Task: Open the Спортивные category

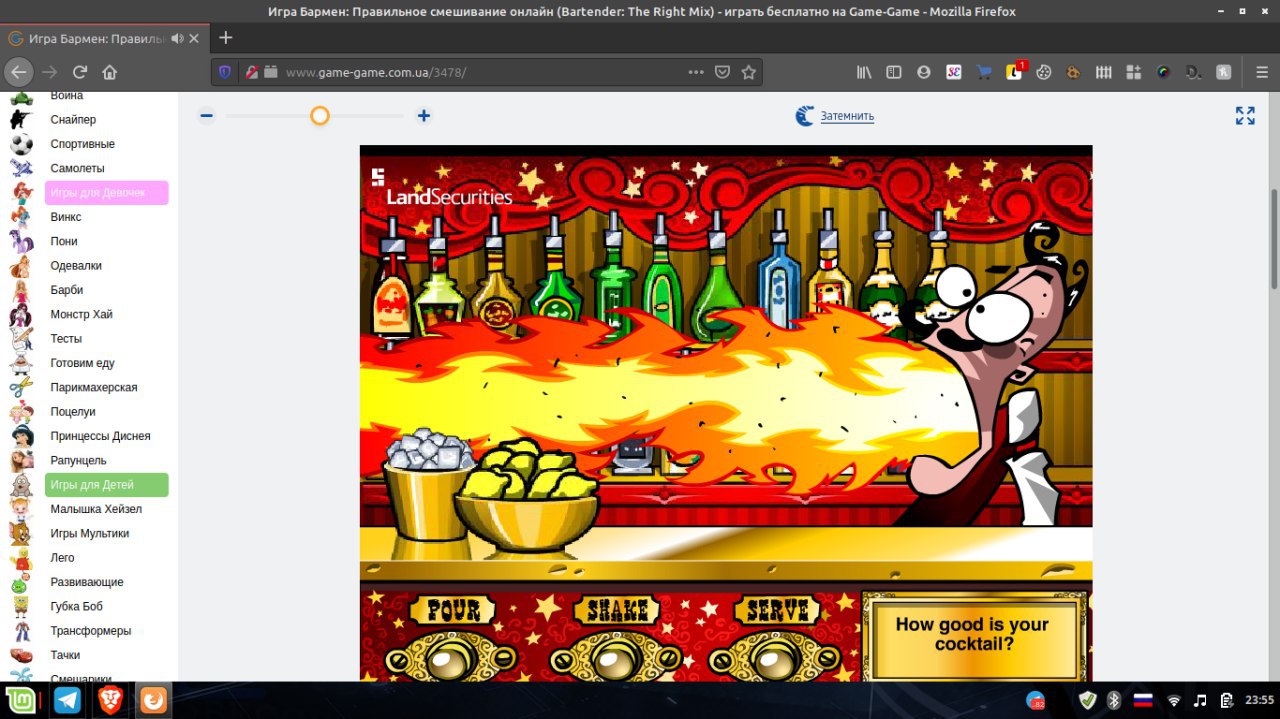Action: coord(82,144)
